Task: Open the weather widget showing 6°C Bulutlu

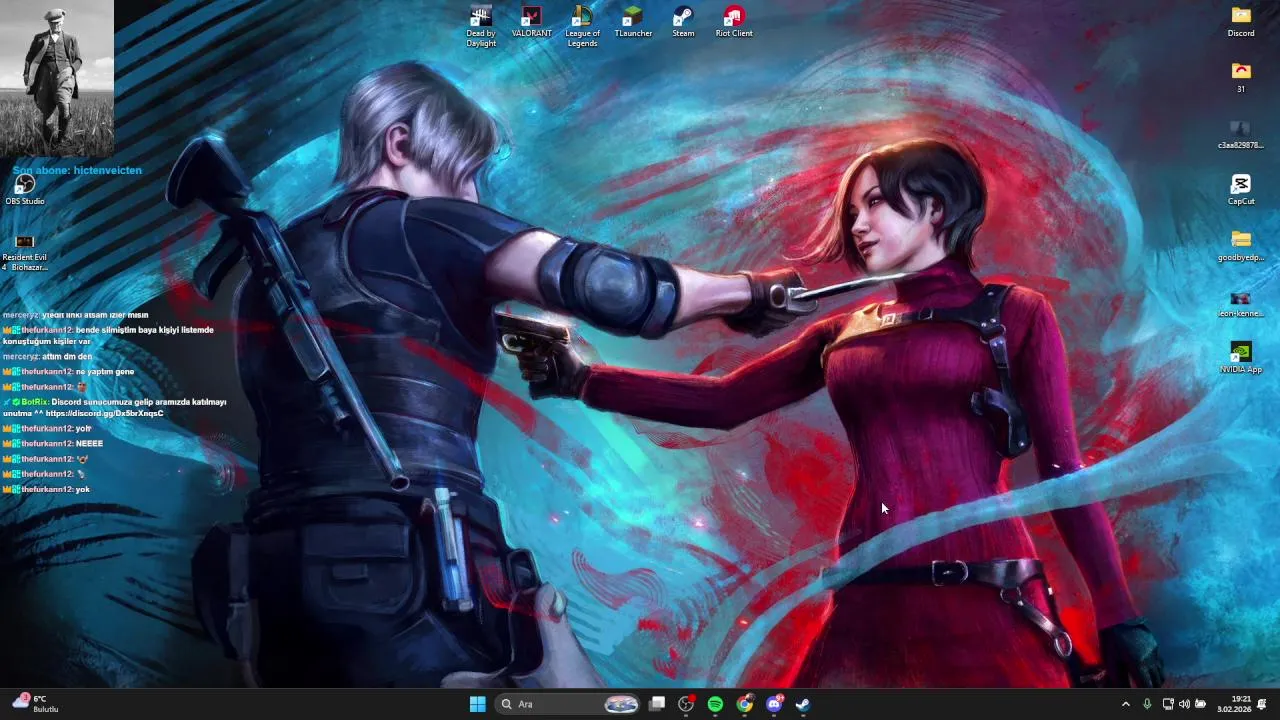Action: pos(35,704)
